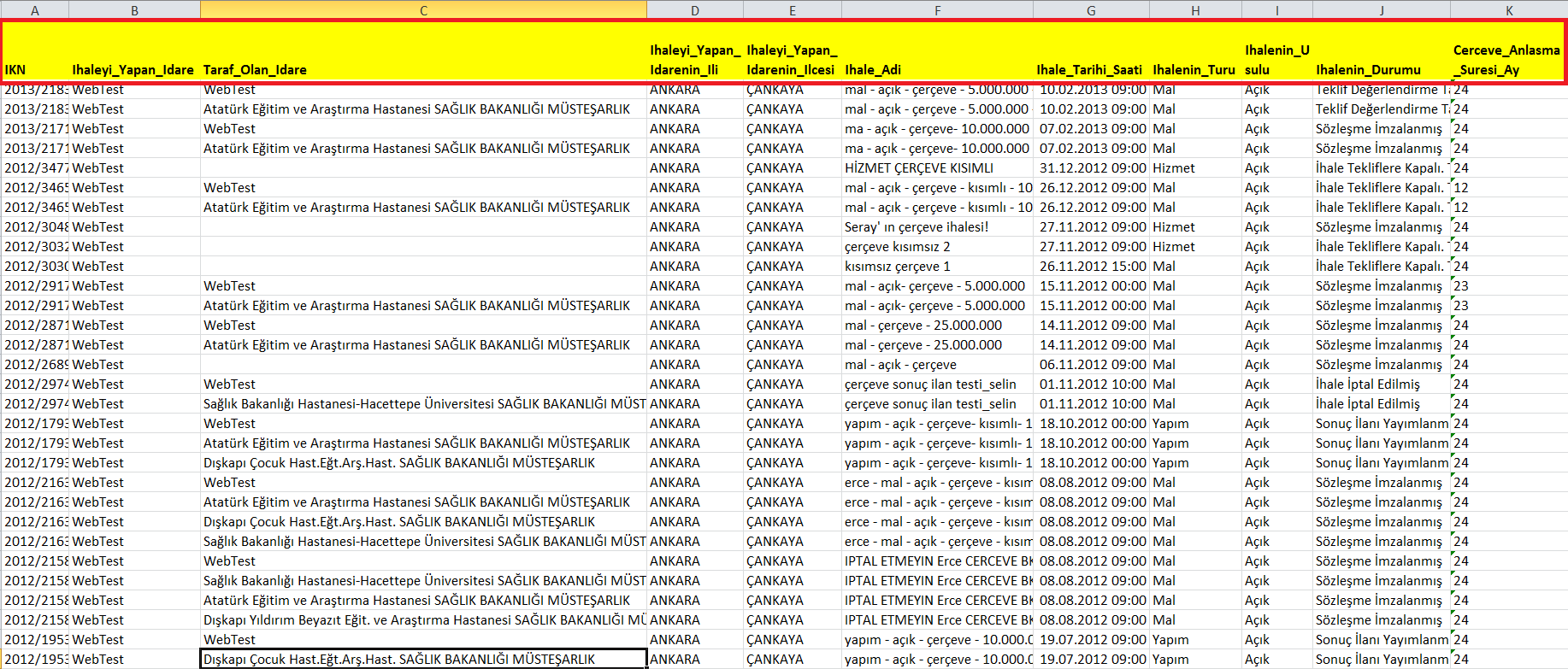Click the Cerceve_Anlasma_Suresi_Ay header cell

tap(1507, 51)
